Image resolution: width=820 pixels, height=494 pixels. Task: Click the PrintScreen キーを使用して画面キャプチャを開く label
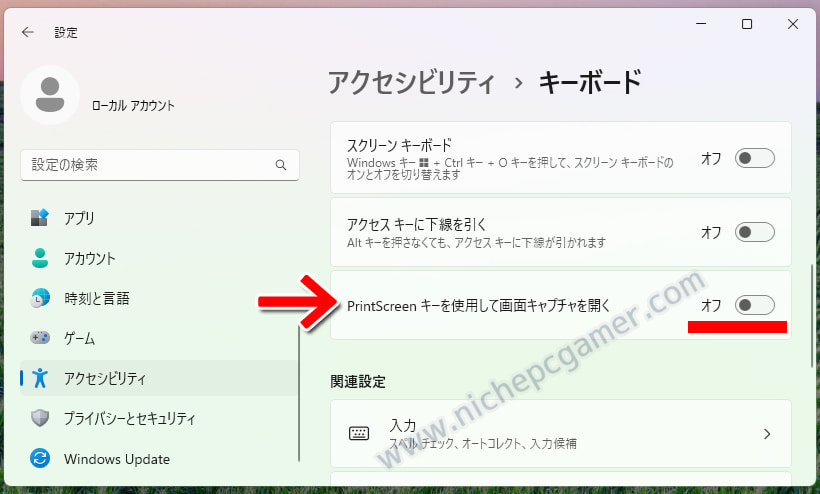pos(479,305)
